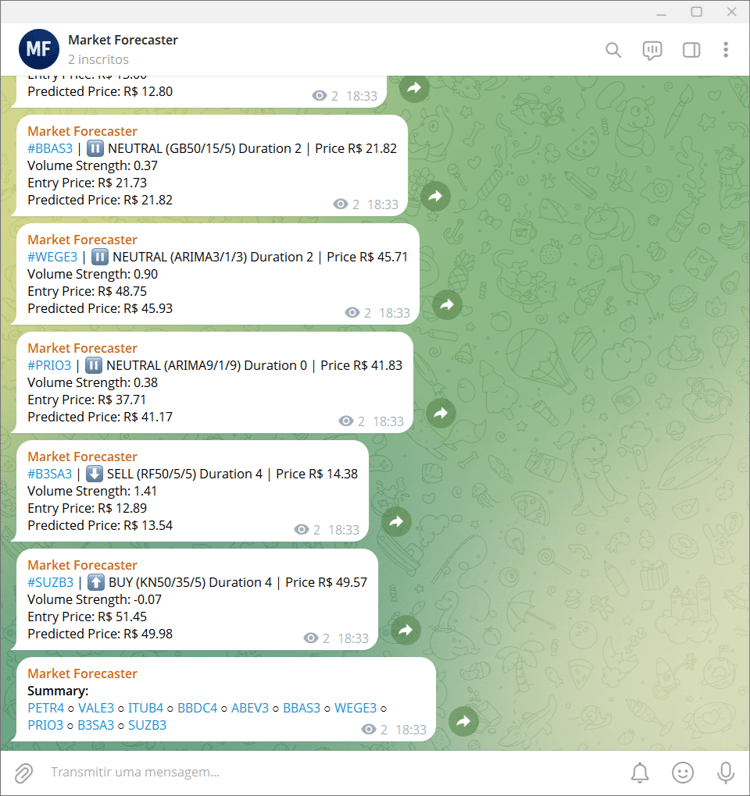Forward the Summary message
The height and width of the screenshot is (796, 750).
point(464,721)
